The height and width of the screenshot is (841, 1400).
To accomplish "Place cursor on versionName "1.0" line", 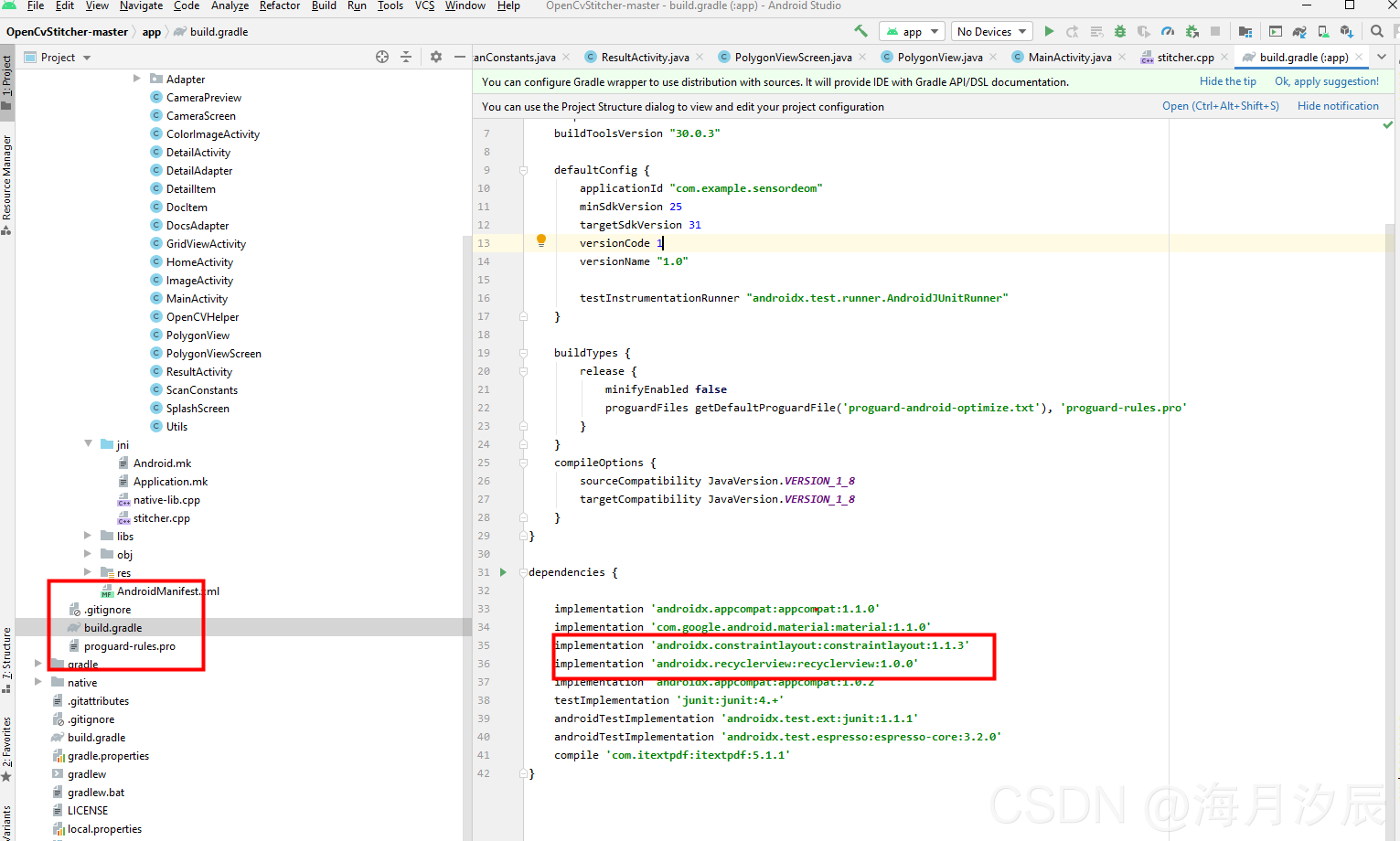I will point(633,261).
